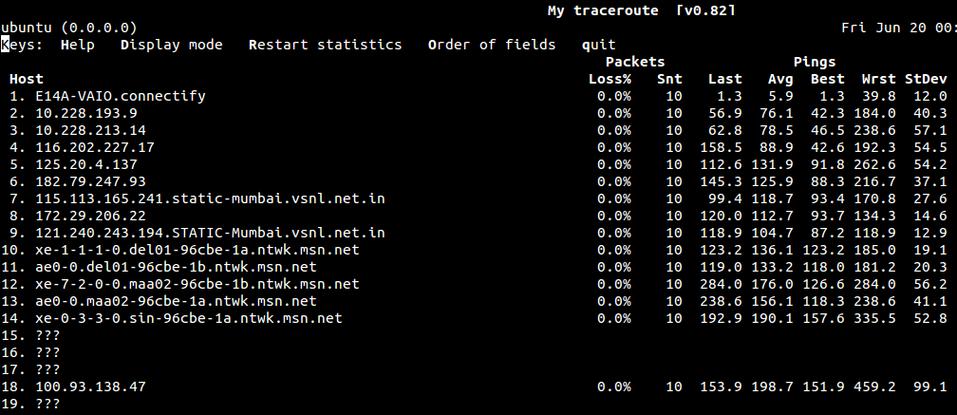Open Order of fields option
Viewport: 957px width, 415px height.
[491, 45]
